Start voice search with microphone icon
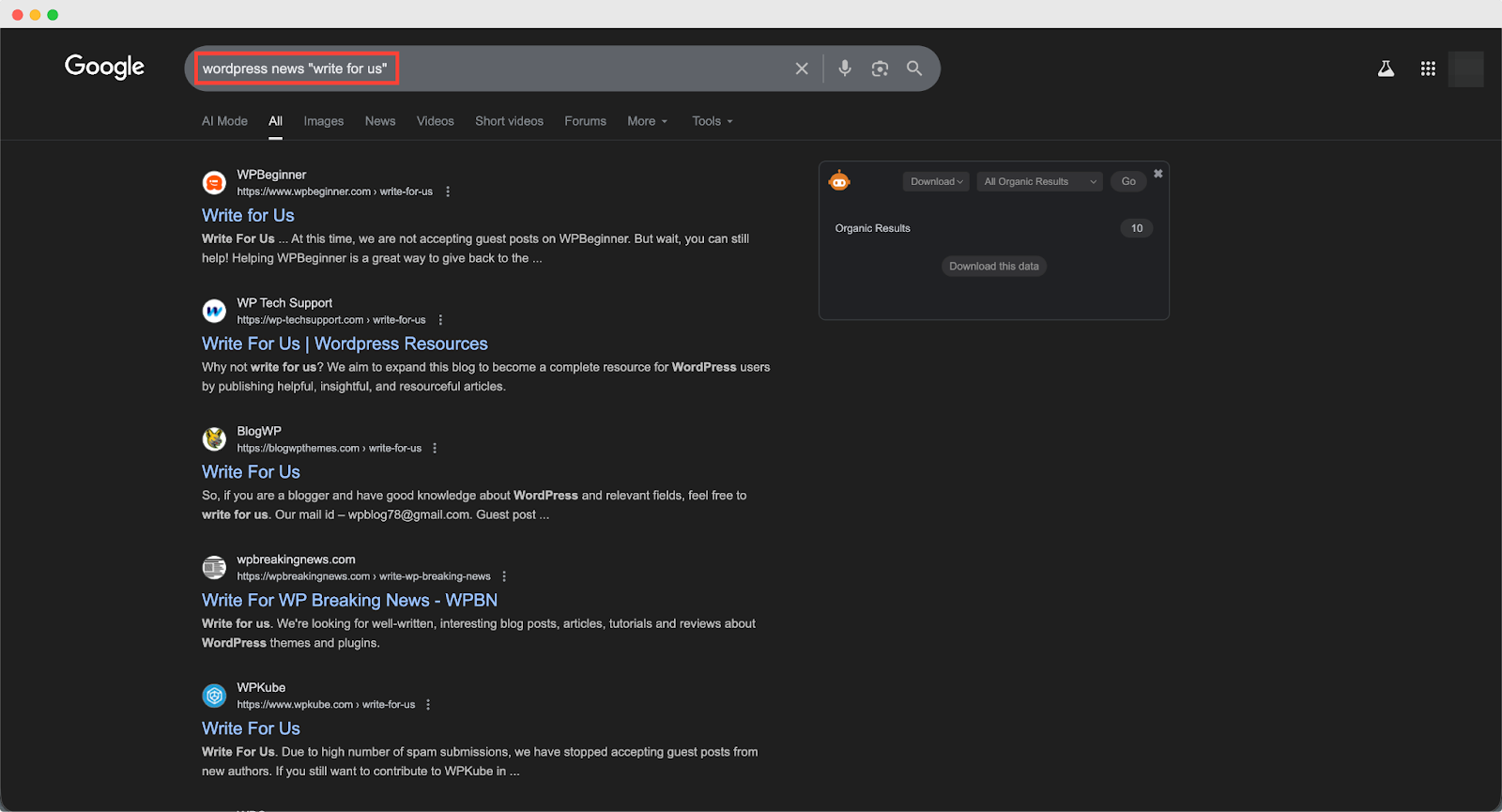This screenshot has height=812, width=1502. (x=845, y=68)
